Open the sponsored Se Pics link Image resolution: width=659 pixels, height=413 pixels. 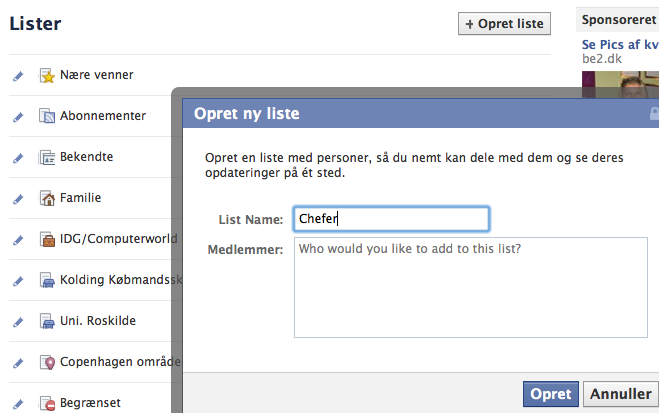[620, 44]
